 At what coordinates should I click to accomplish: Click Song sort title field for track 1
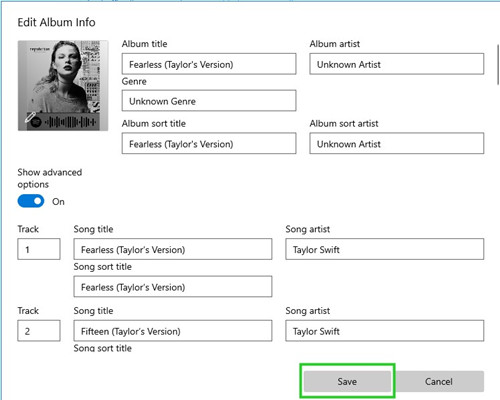(173, 286)
